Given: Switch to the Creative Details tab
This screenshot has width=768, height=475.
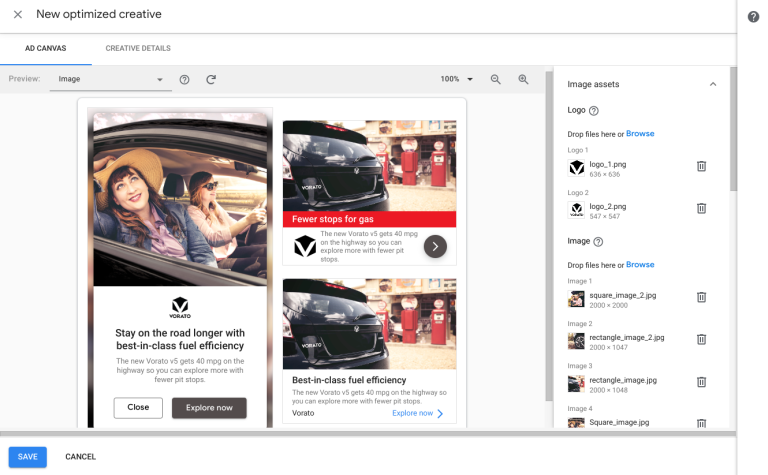Looking at the screenshot, I should click(138, 48).
